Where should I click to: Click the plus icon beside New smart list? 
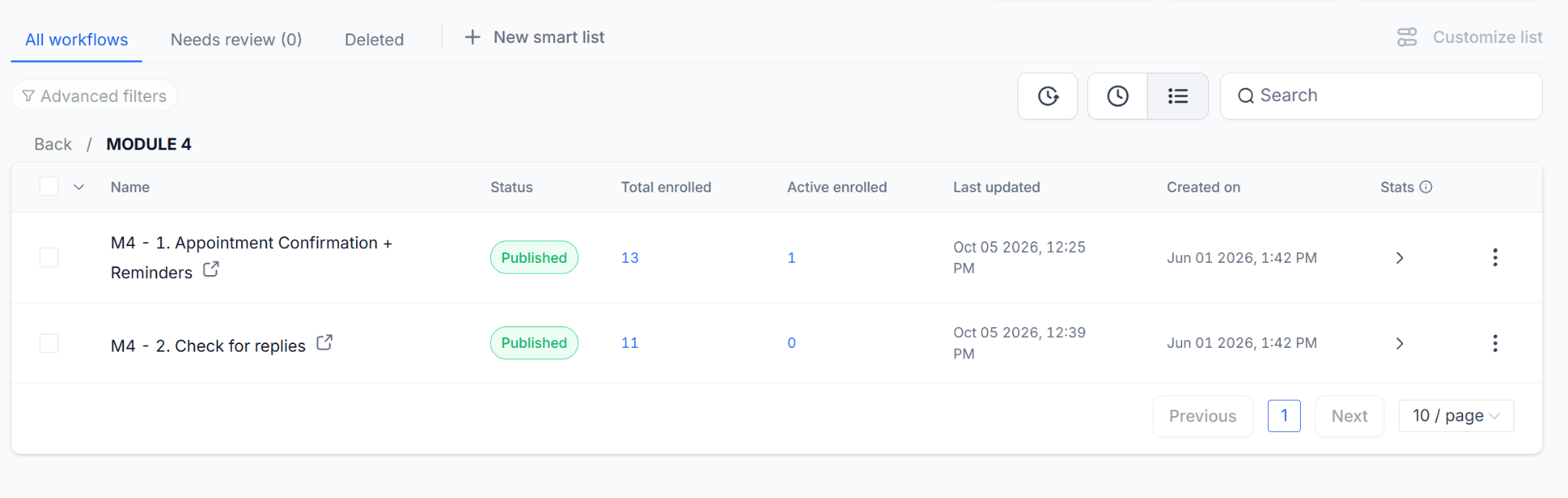(x=472, y=38)
